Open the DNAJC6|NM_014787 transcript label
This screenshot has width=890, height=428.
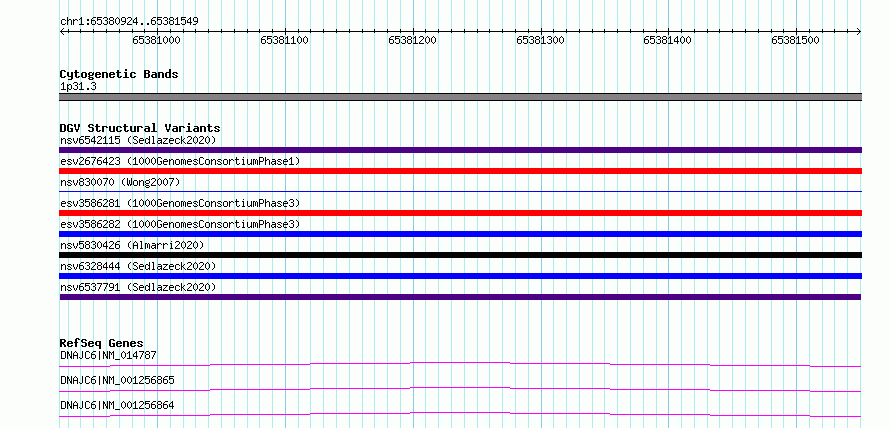(108, 355)
